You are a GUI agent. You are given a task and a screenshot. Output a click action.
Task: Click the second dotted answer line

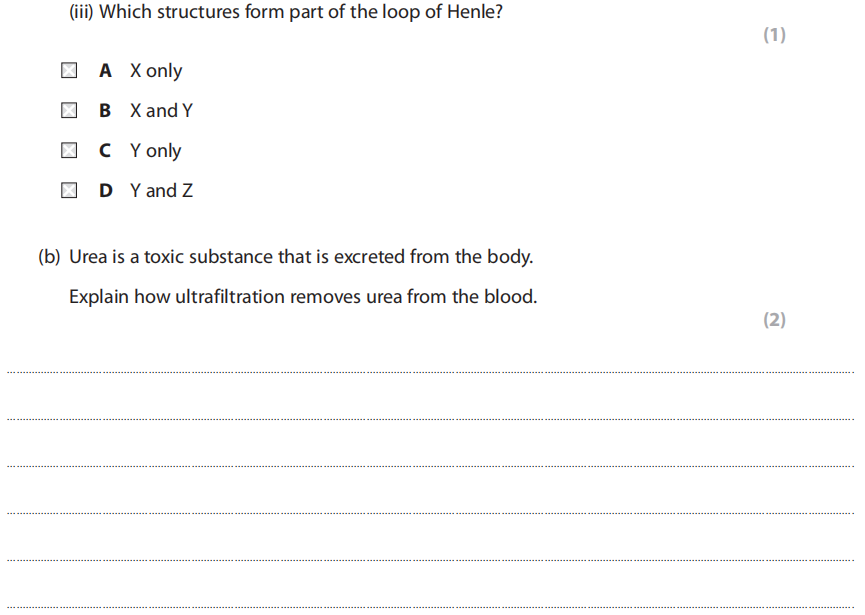(x=430, y=419)
